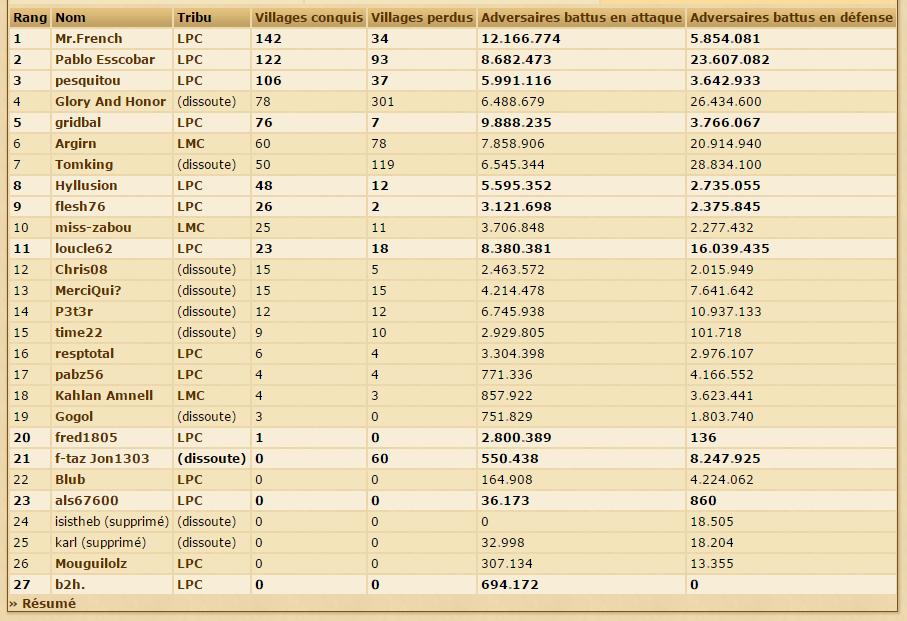Open player MerciQui? link
Image resolution: width=907 pixels, height=621 pixels.
click(88, 291)
